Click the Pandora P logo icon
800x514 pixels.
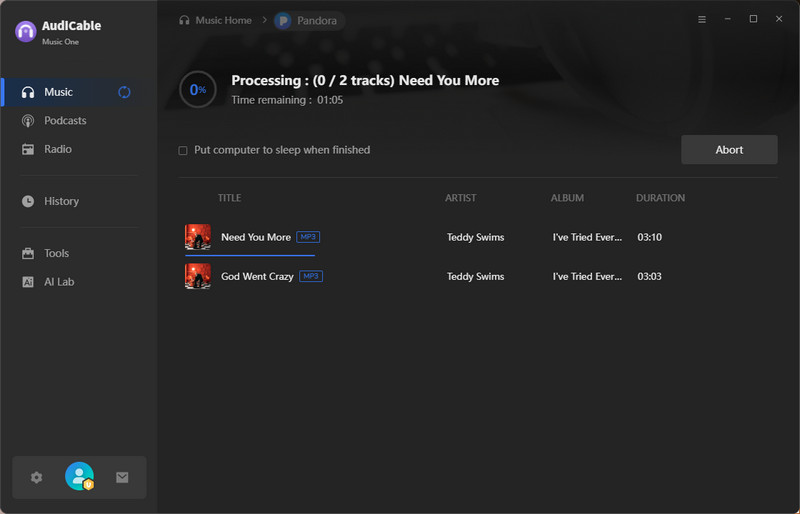click(x=283, y=21)
